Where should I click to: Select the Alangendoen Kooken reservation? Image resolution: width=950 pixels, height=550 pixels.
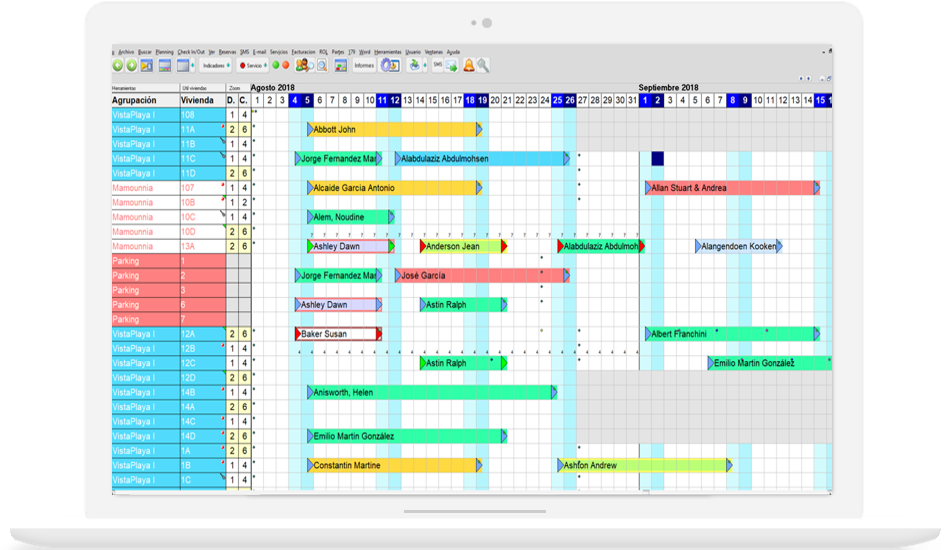(739, 247)
